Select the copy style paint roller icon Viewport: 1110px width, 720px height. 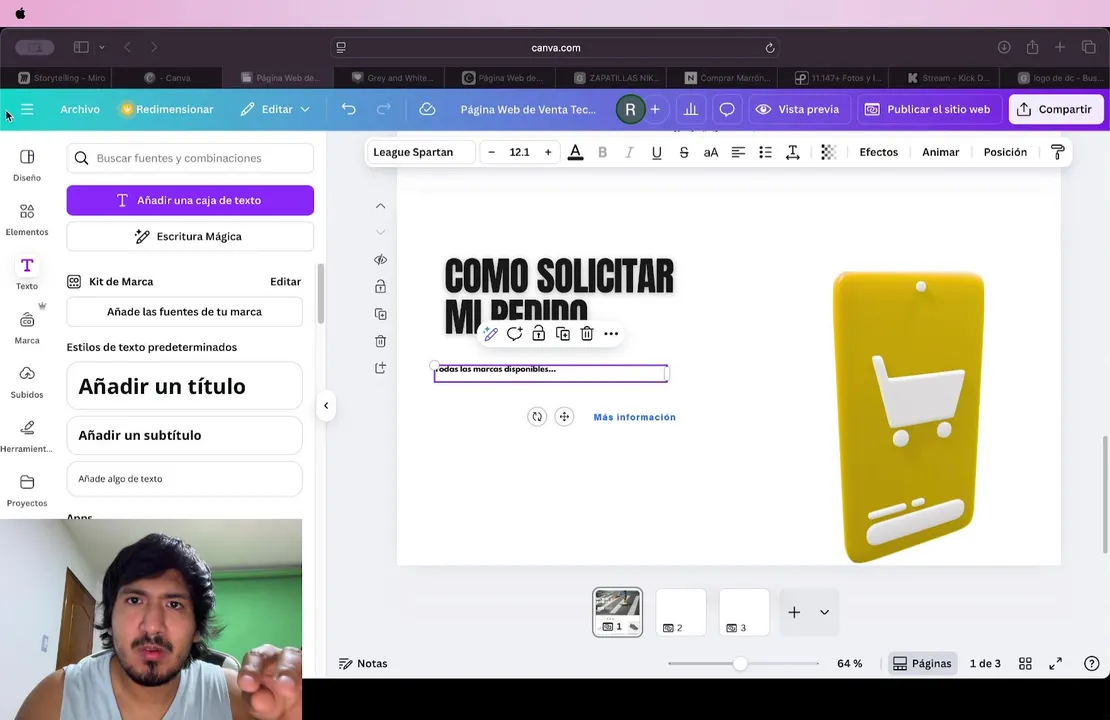tap(1057, 152)
